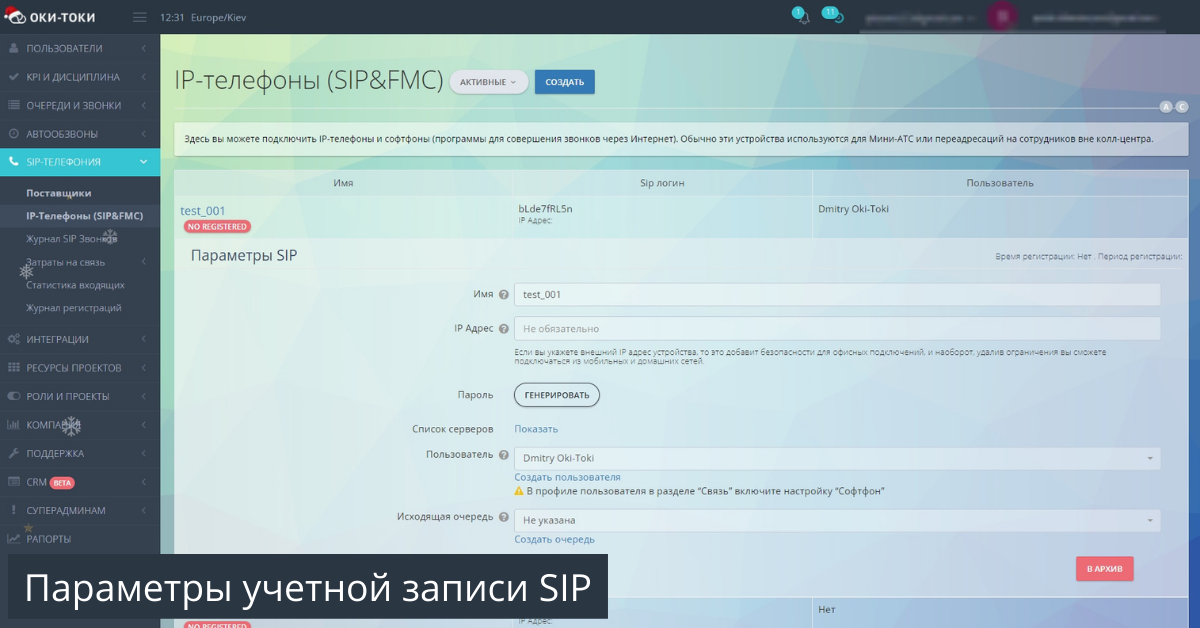Viewport: 1200px width, 628px height.
Task: Click the КОМПАНИЯ bar-chart icon
Action: pyautogui.click(x=14, y=424)
